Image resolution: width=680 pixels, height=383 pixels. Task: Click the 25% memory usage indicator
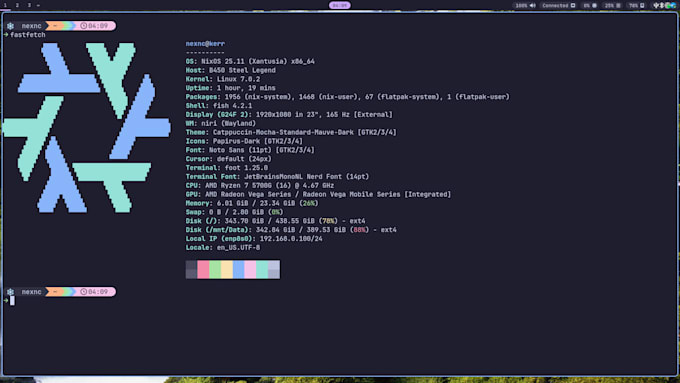coord(613,6)
